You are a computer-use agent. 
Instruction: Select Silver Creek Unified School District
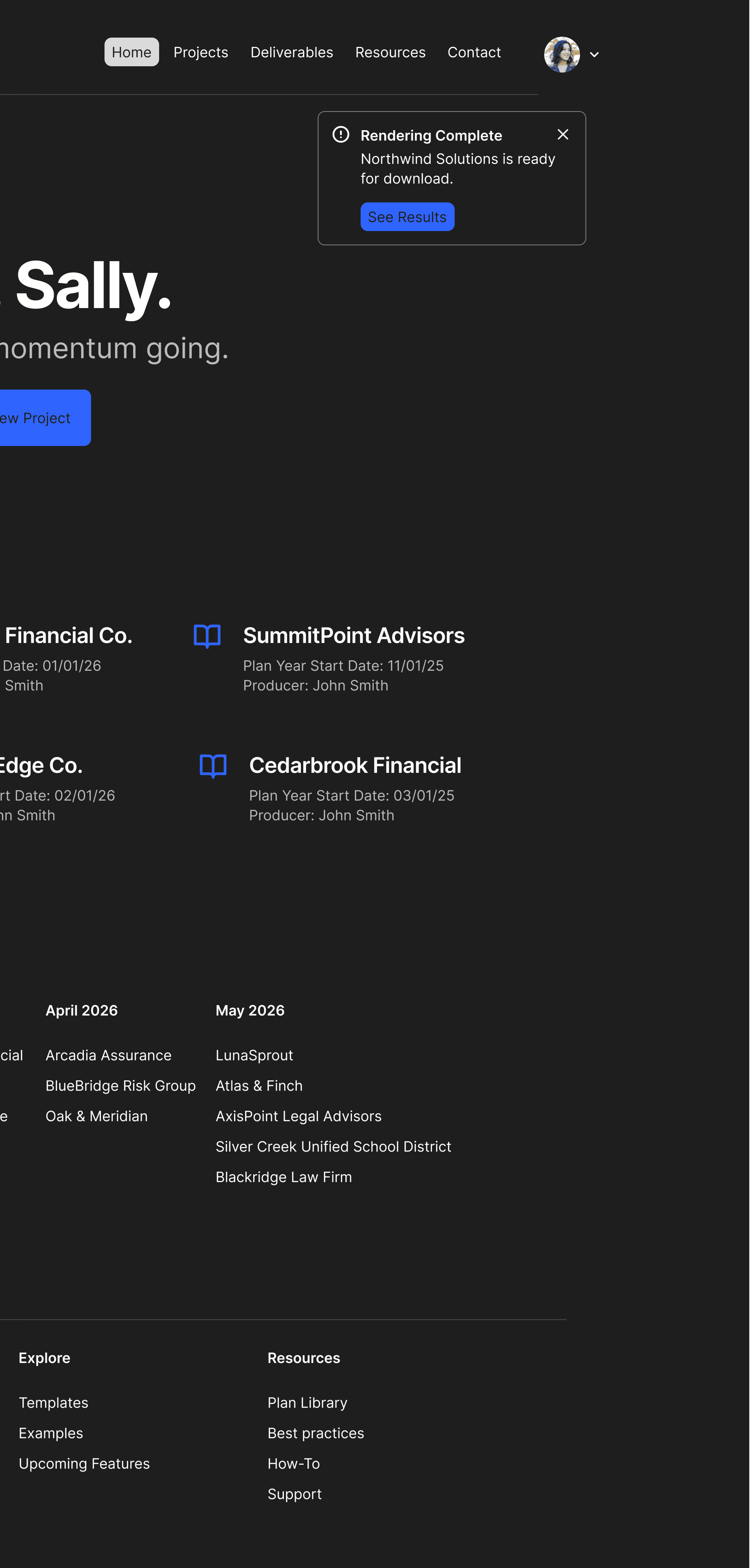click(x=333, y=1147)
